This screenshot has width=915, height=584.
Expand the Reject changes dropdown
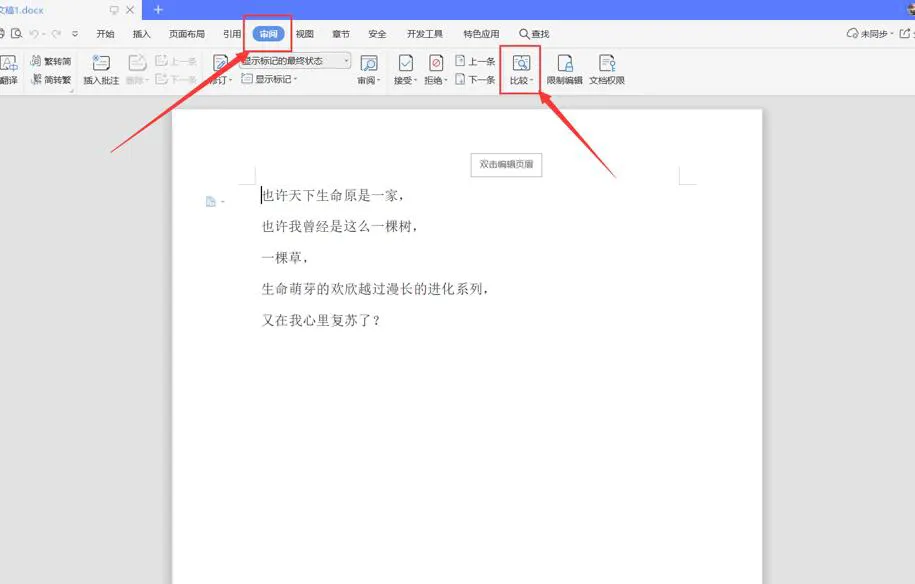pos(435,80)
